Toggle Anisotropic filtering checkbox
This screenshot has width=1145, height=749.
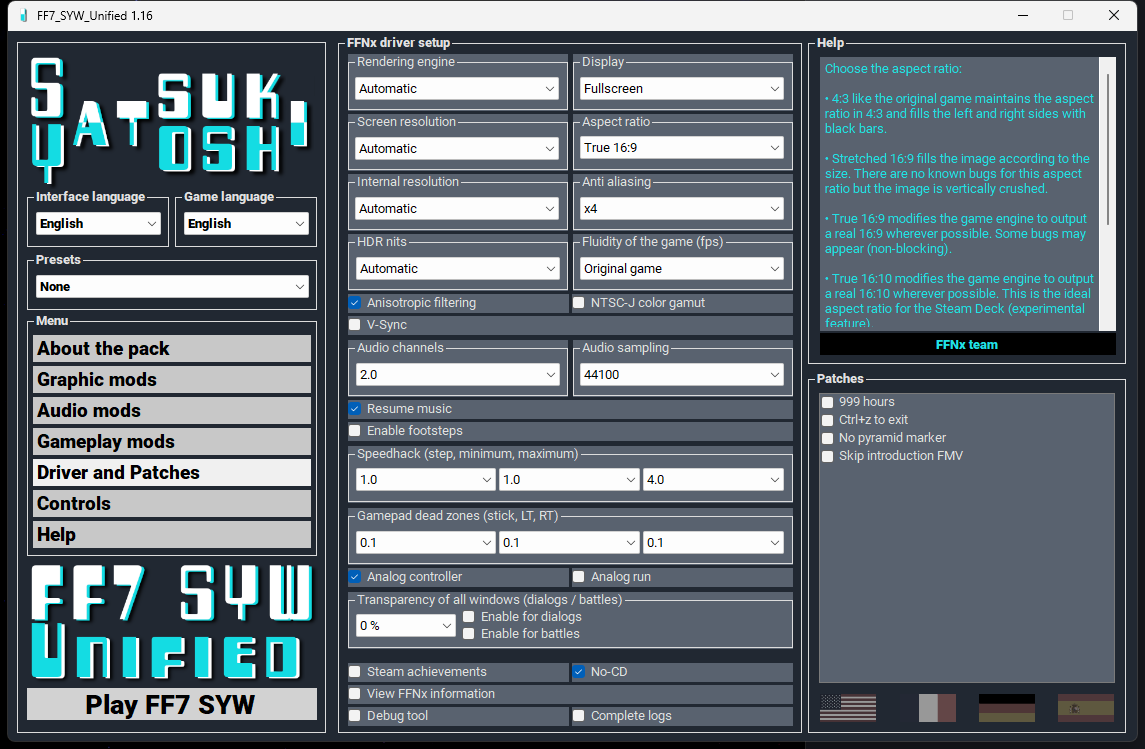click(355, 302)
